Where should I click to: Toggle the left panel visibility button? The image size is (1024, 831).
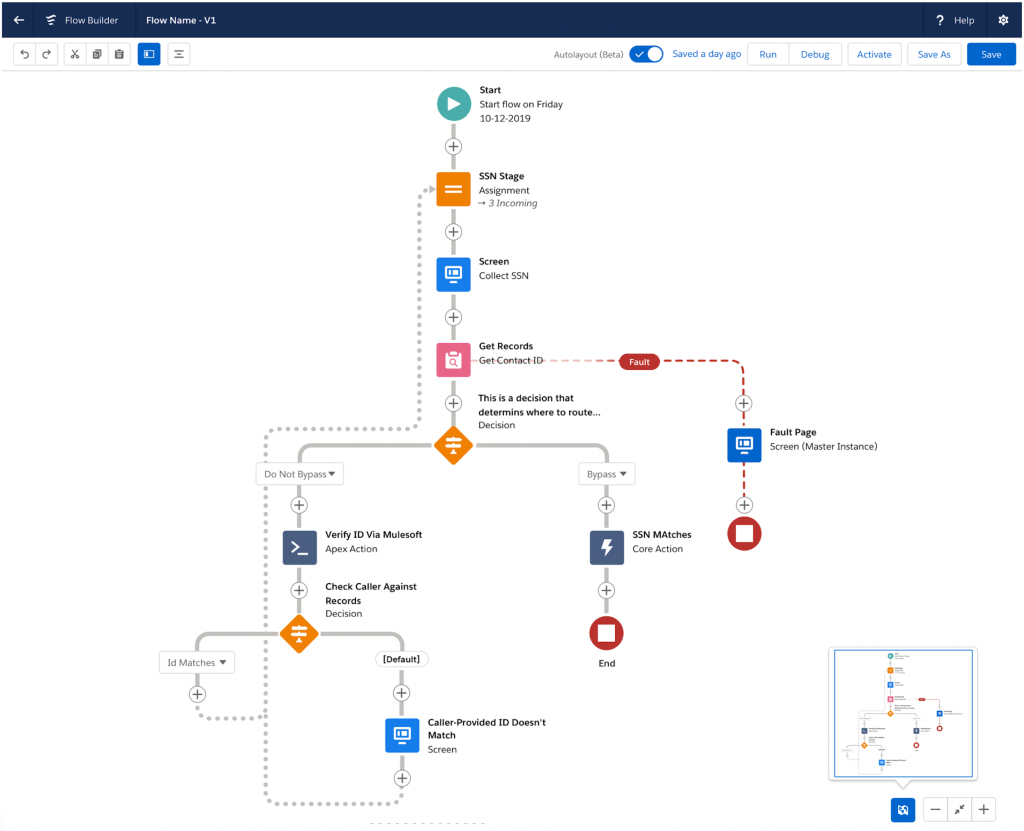[149, 54]
